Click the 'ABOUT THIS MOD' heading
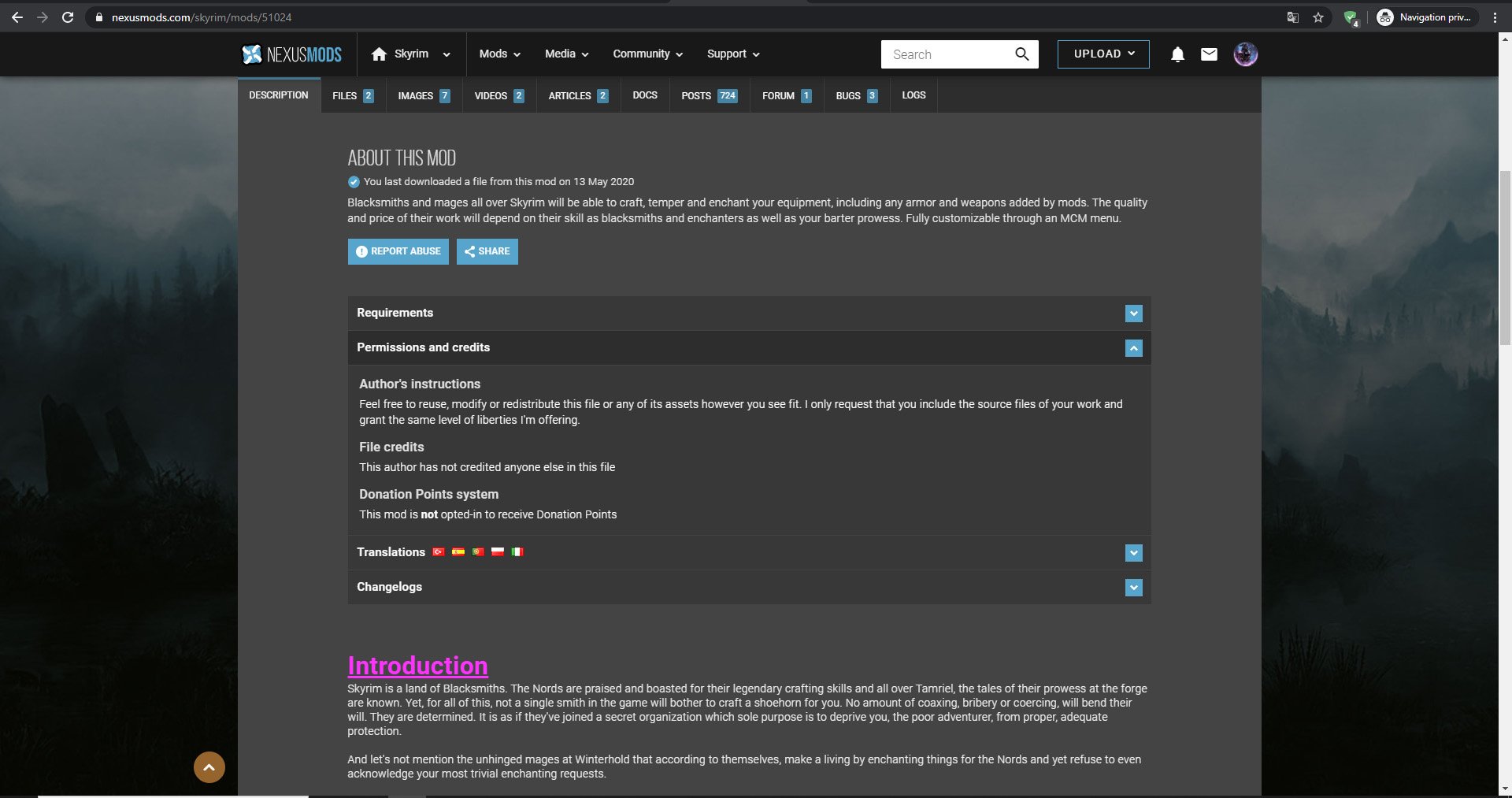Screen dimensions: 1512x798 pos(402,158)
